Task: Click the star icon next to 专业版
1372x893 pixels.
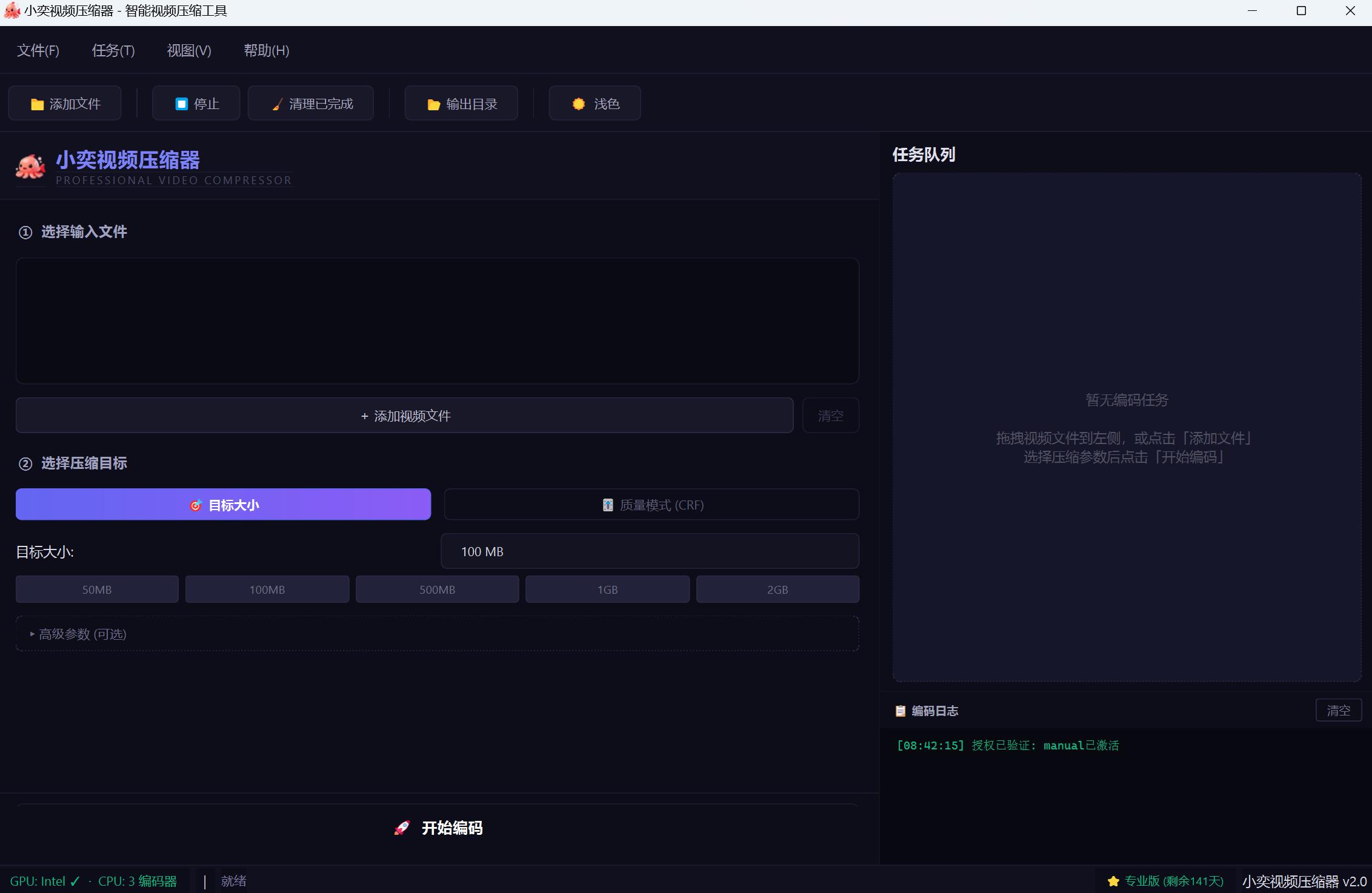Action: click(x=1113, y=881)
